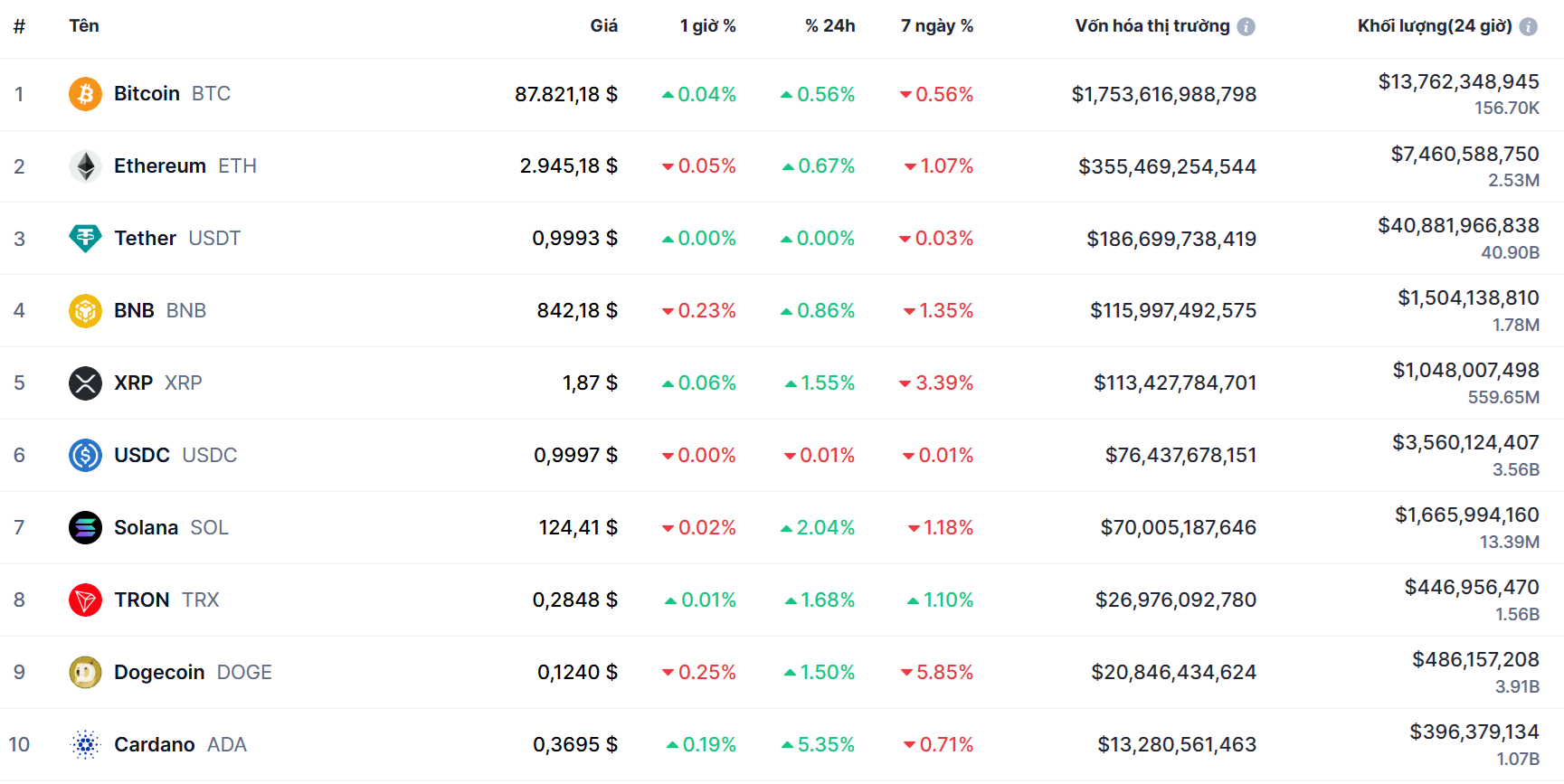
Task: Click XRP volume amount 559.65M
Action: point(1503,397)
